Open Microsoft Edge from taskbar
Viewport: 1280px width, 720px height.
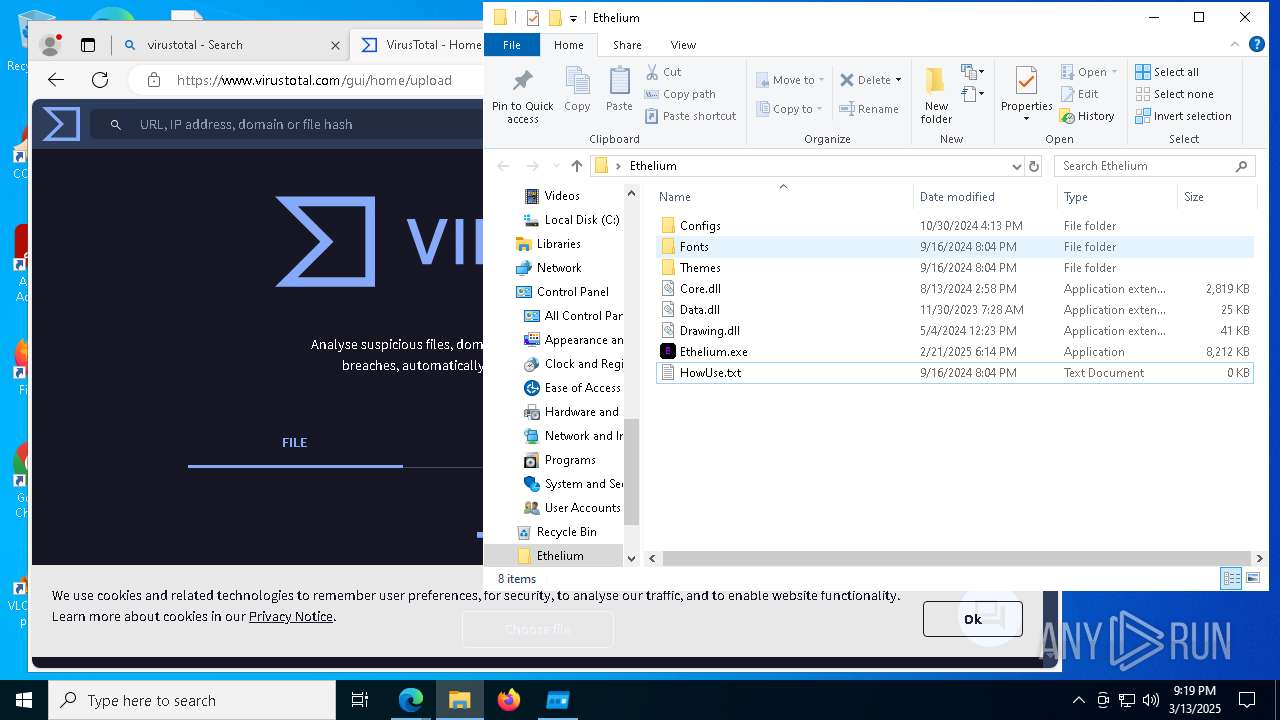pyautogui.click(x=411, y=700)
